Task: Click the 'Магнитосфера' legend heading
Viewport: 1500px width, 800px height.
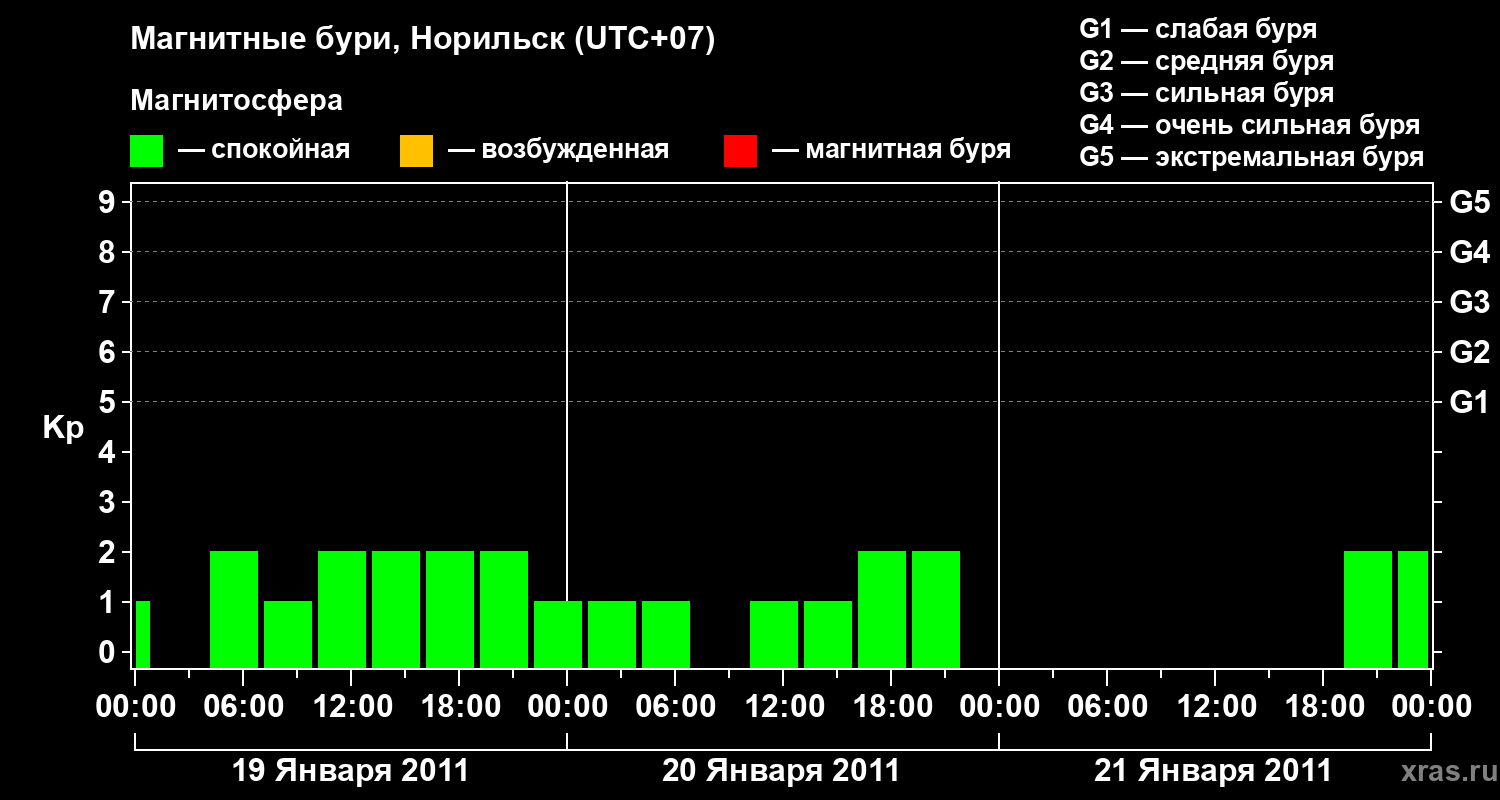Action: point(236,101)
